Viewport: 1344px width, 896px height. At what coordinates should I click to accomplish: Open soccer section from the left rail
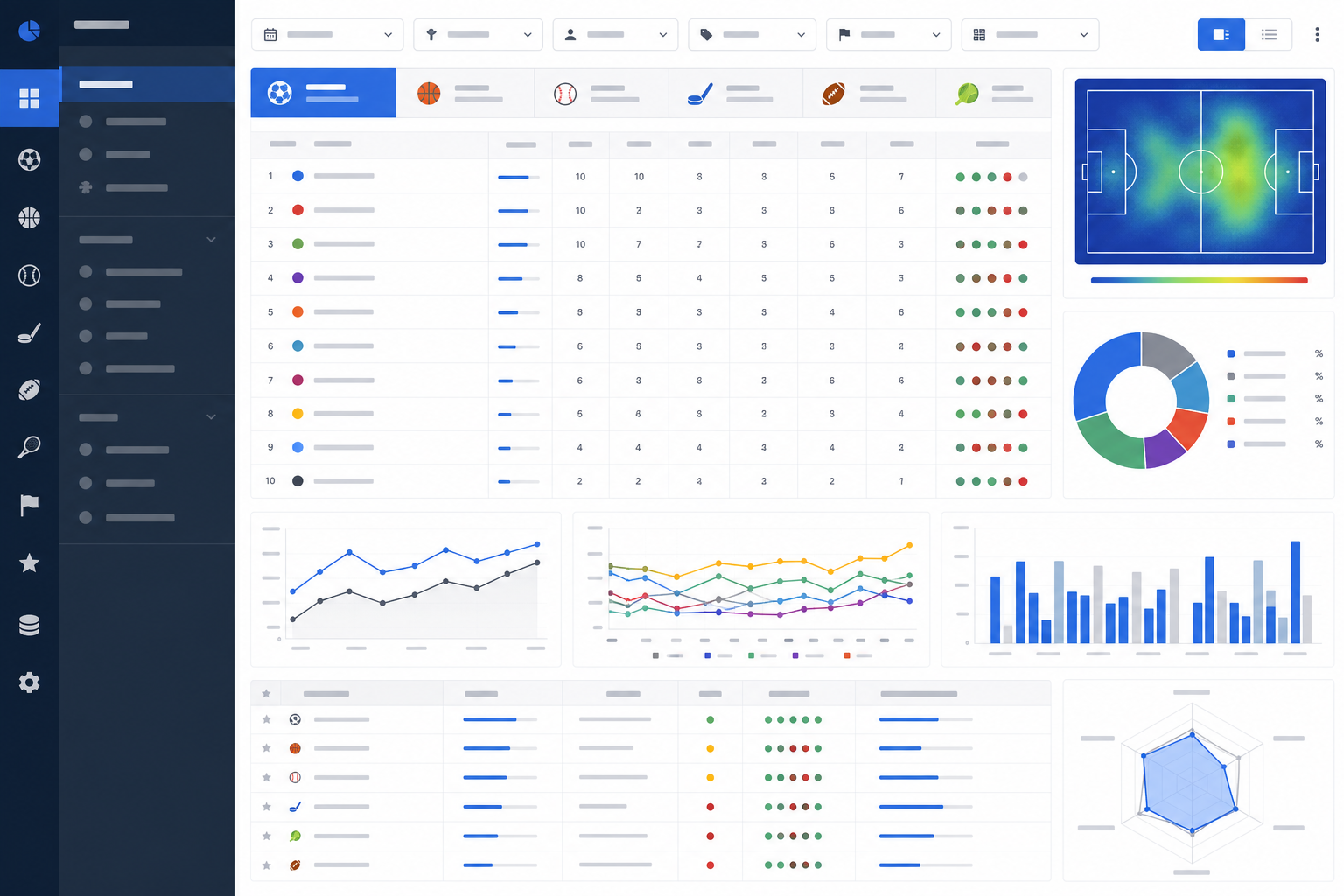(x=29, y=159)
